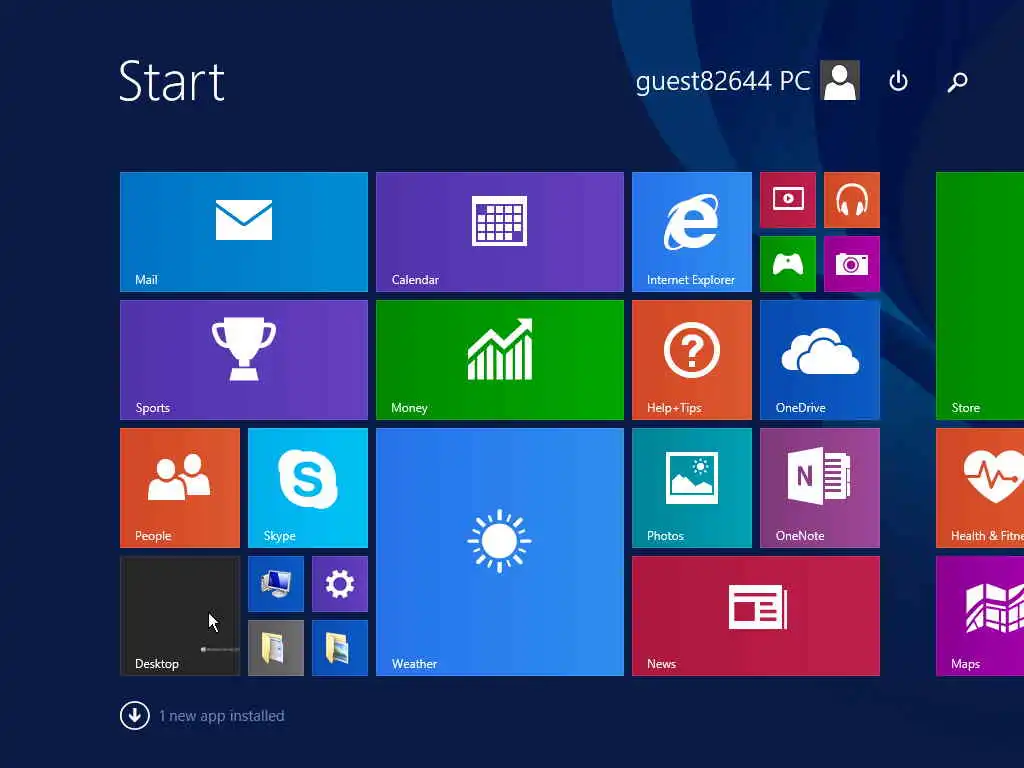Image resolution: width=1024 pixels, height=768 pixels.
Task: Open the Money chart tile
Action: [x=500, y=360]
